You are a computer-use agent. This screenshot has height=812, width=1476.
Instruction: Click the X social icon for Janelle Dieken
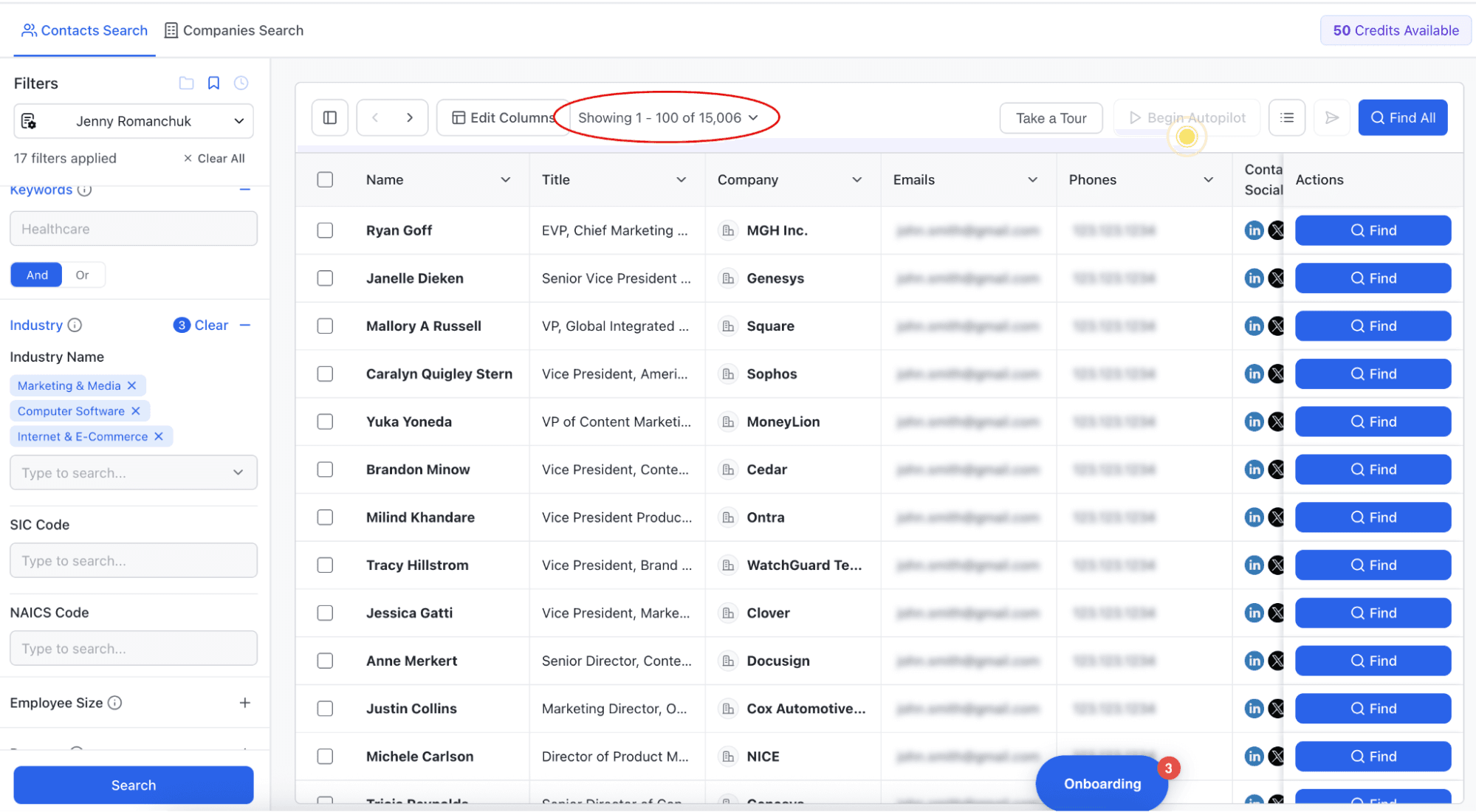point(1277,278)
